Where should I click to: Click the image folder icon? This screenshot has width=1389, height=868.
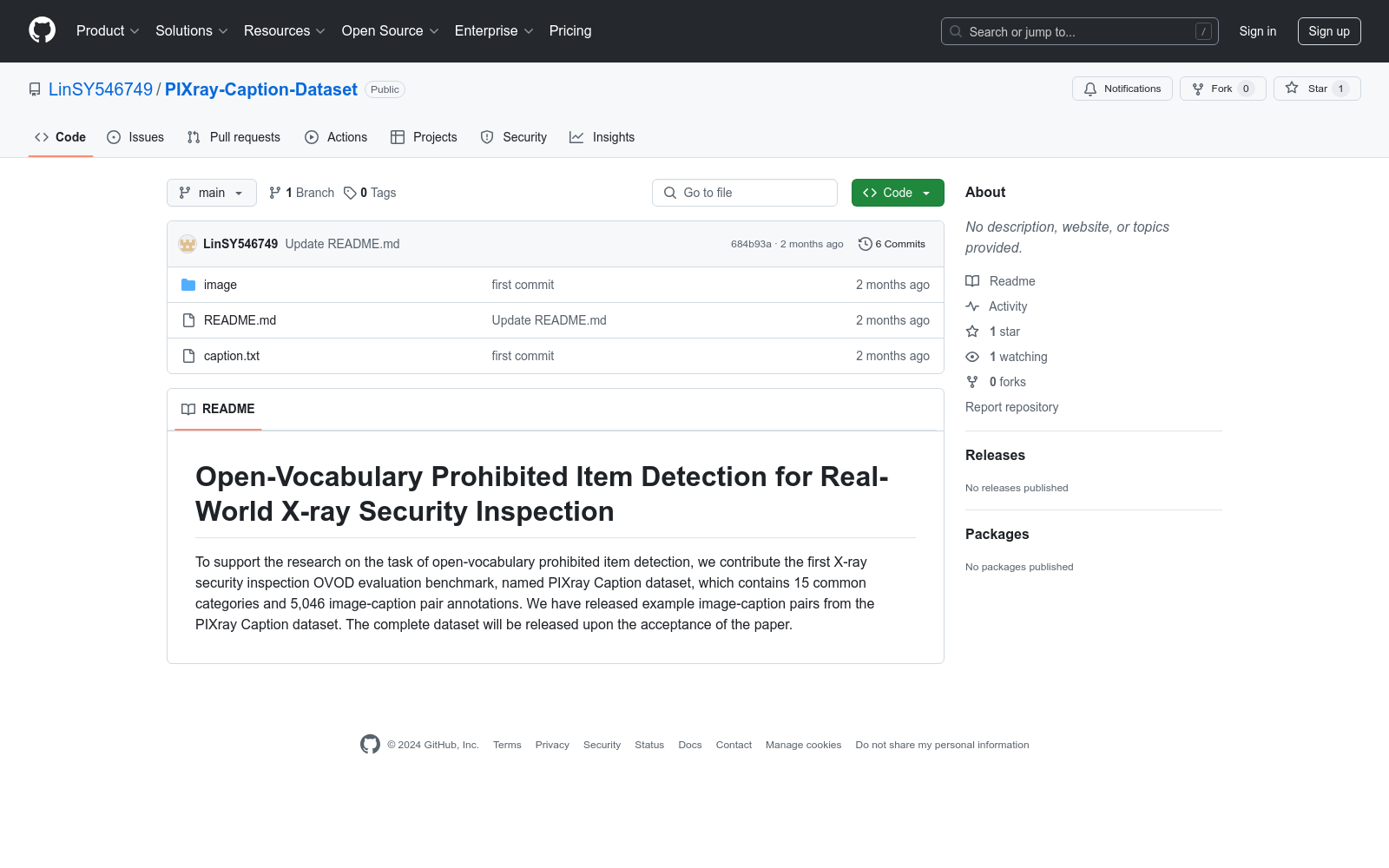pos(188,285)
